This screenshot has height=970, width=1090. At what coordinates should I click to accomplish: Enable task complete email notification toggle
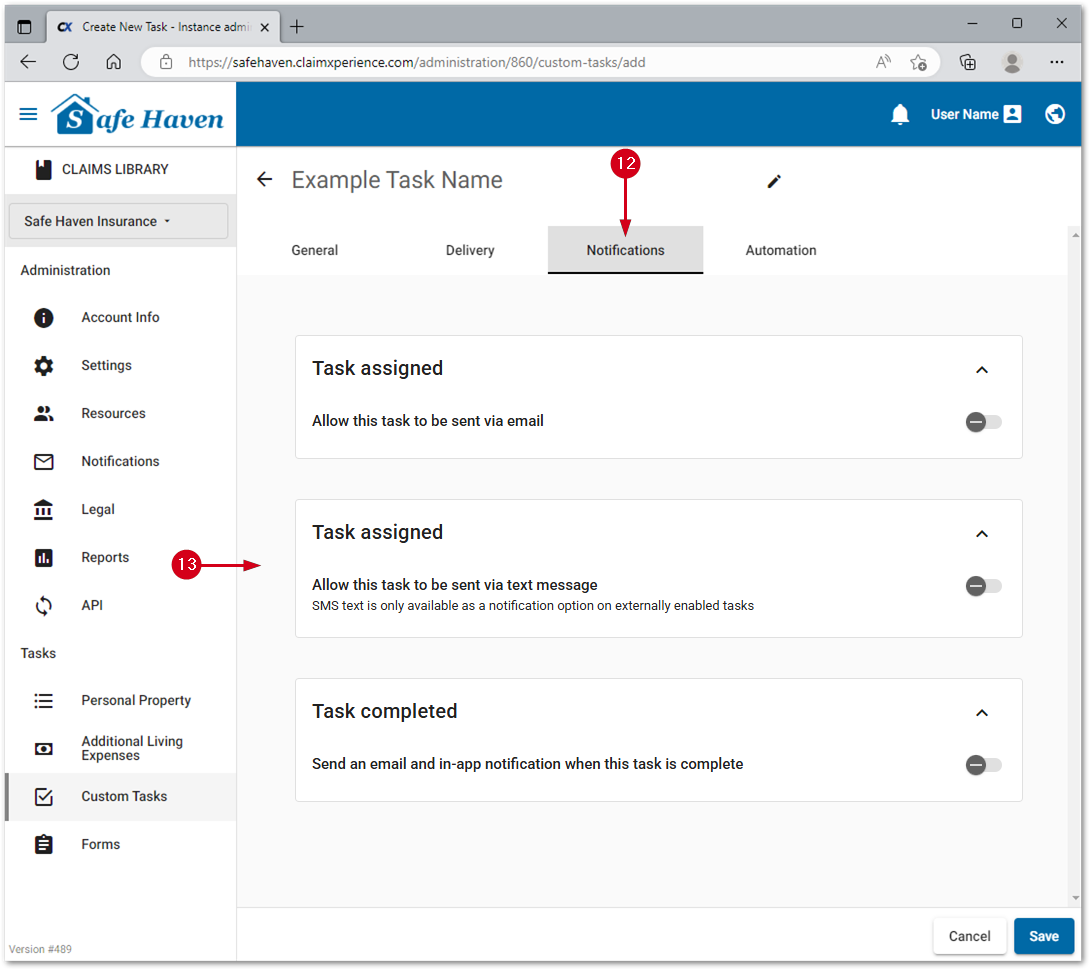982,765
